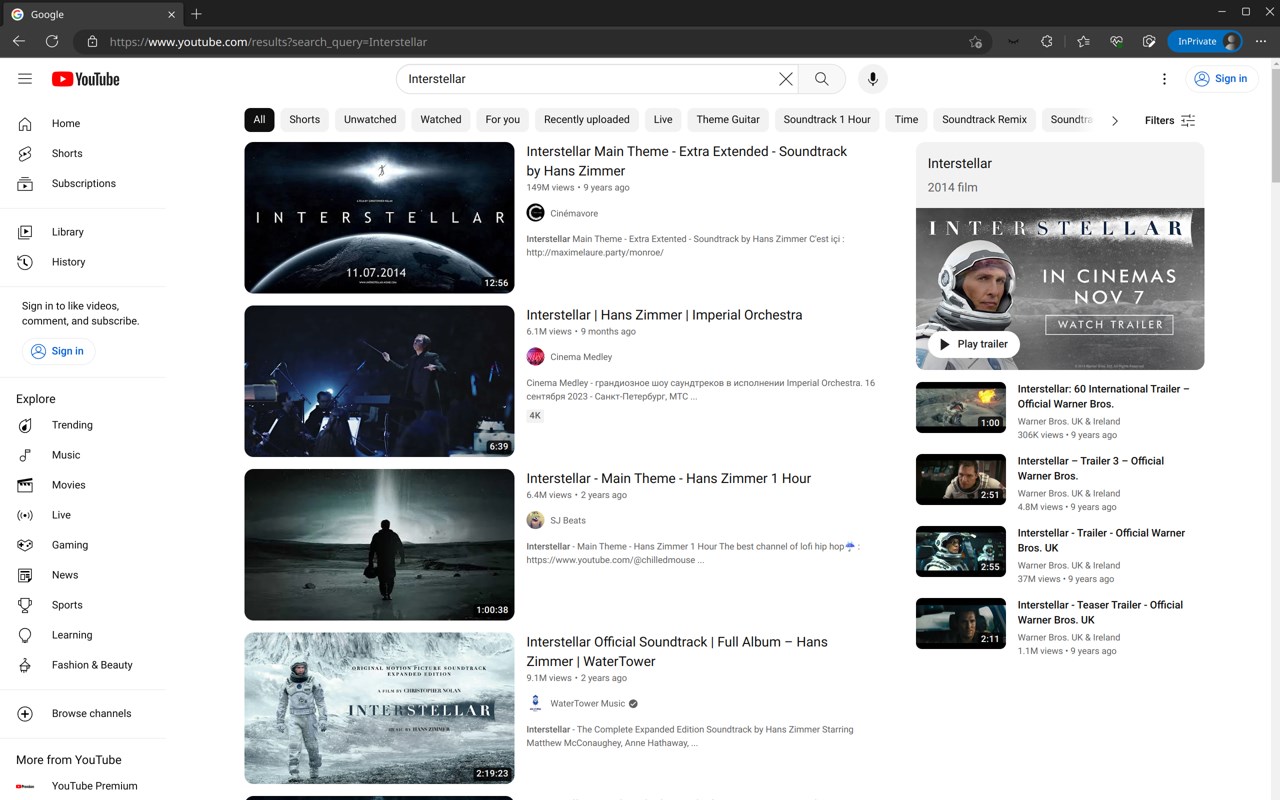
Task: Reload the page with the refresh button
Action: pos(52,42)
